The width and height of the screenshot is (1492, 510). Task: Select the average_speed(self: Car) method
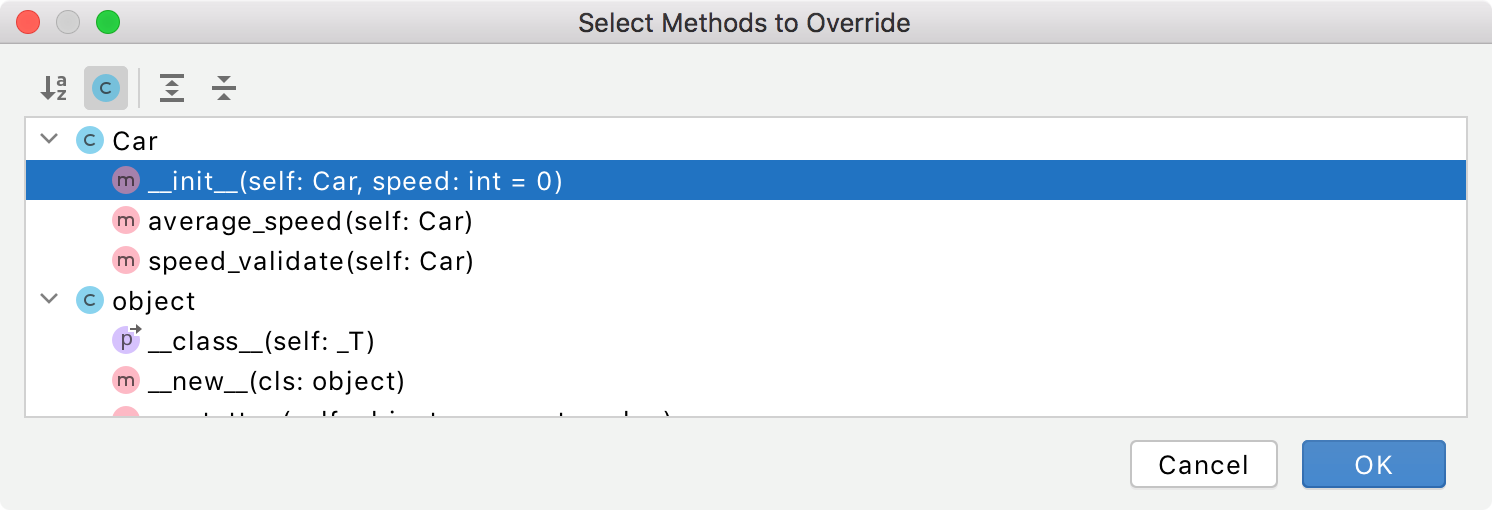coord(746,221)
